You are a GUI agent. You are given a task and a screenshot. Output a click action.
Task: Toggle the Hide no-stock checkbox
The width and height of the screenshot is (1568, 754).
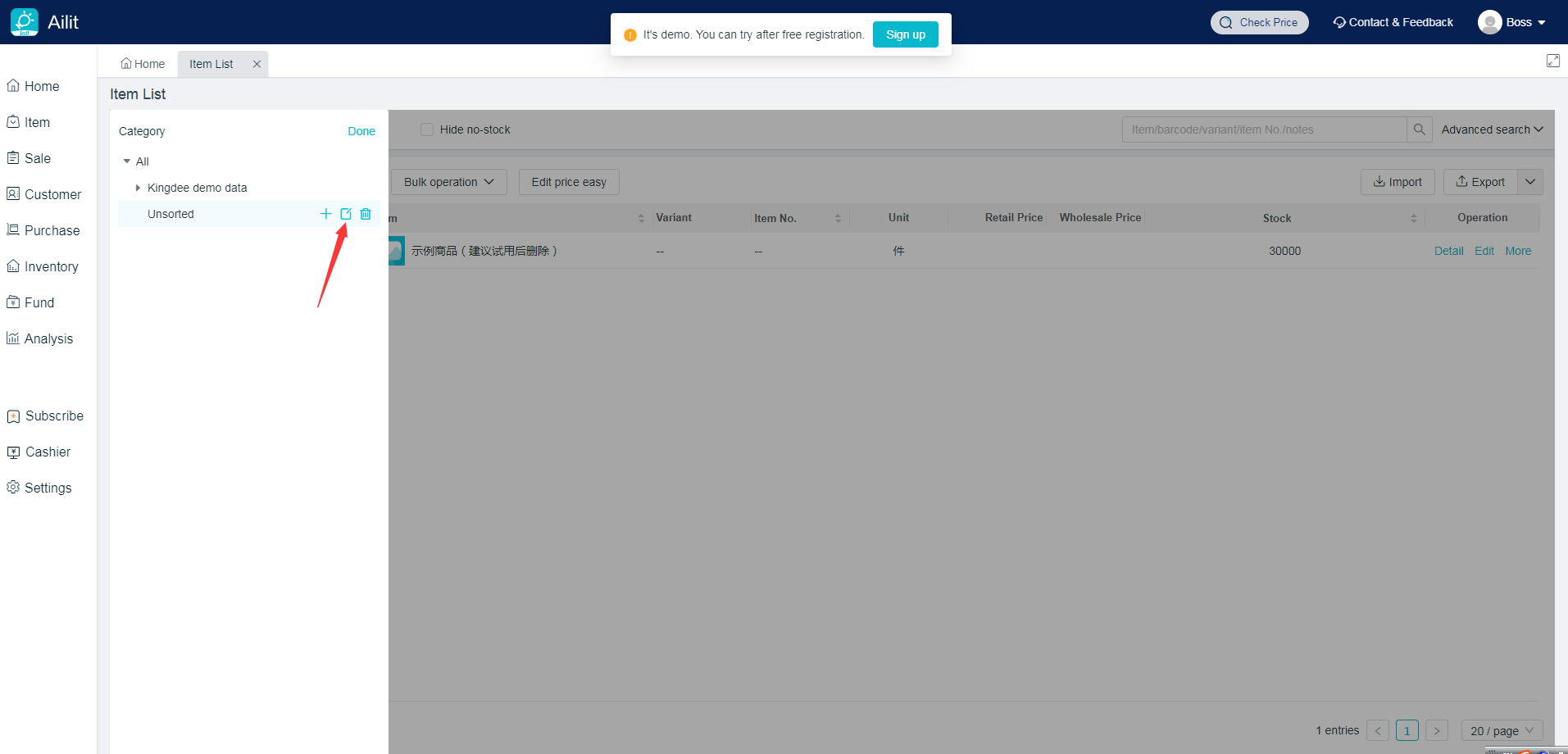coord(426,129)
